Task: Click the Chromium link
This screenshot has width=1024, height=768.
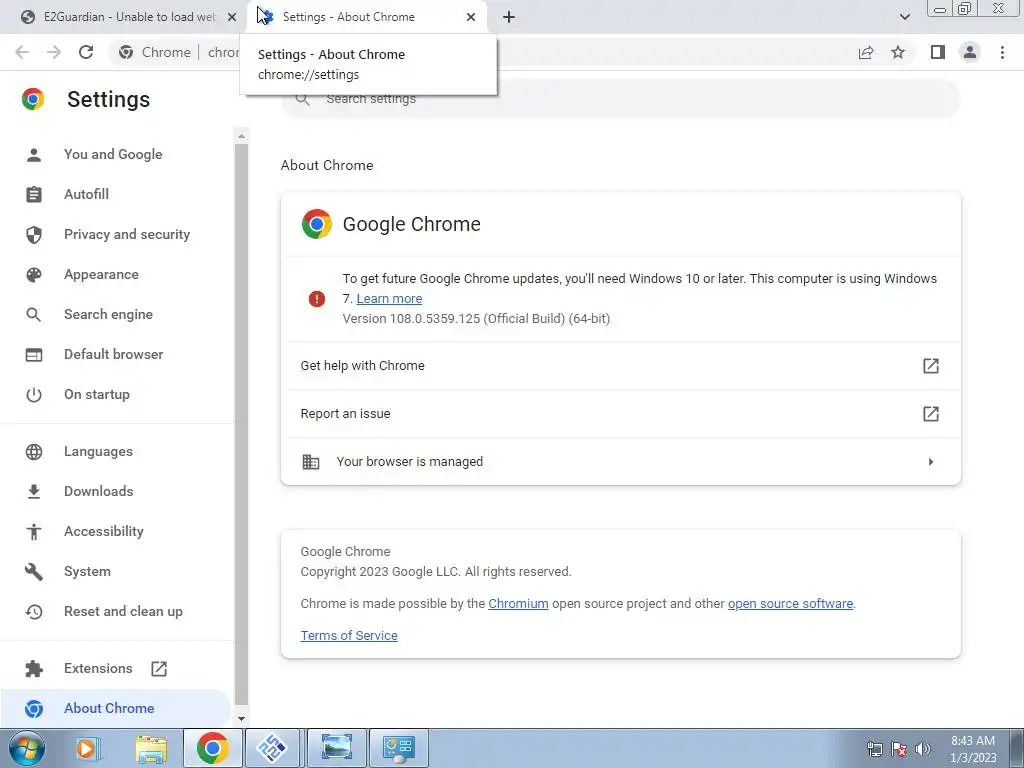Action: (518, 603)
